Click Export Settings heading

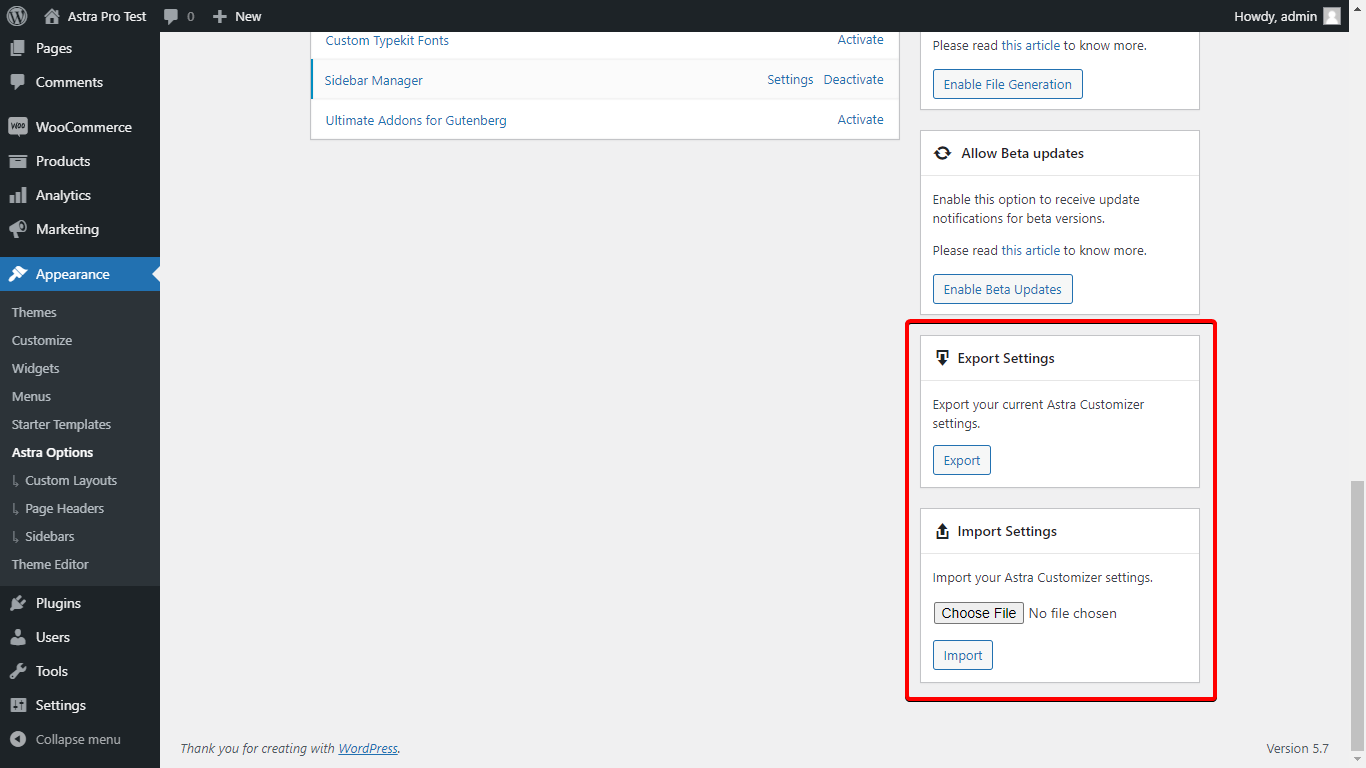click(x=1006, y=358)
